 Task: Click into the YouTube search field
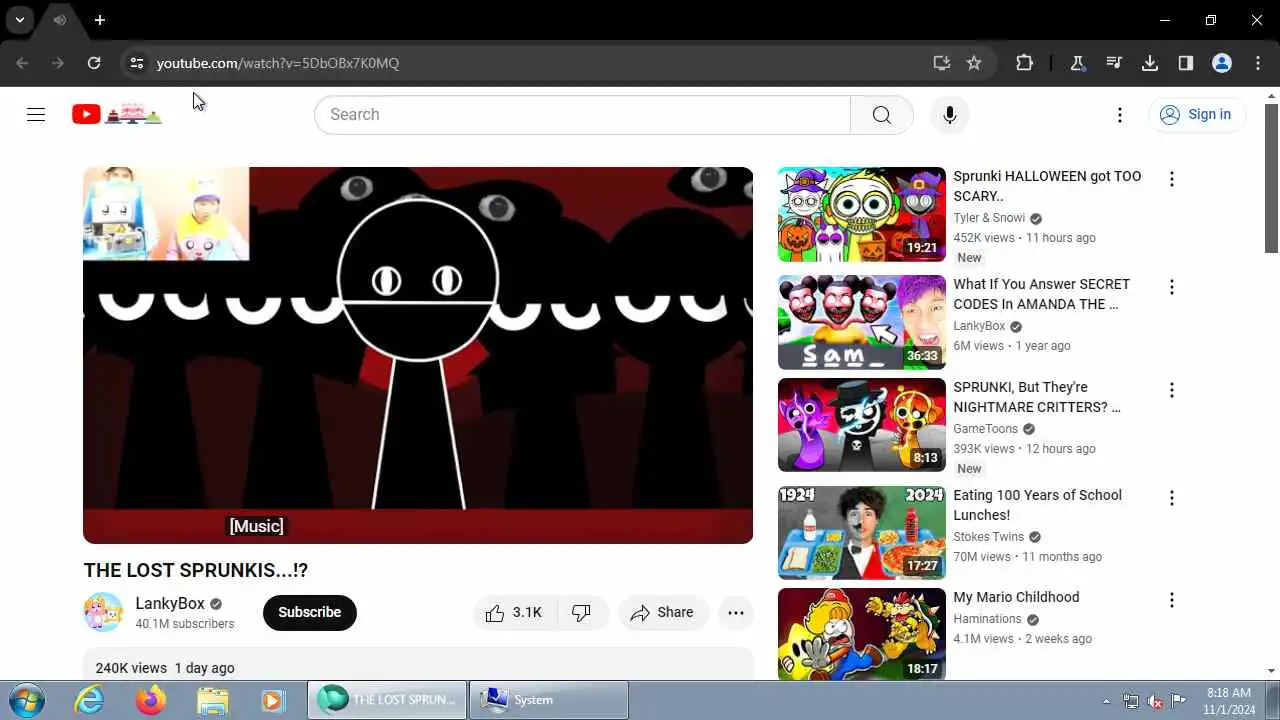[x=582, y=115]
